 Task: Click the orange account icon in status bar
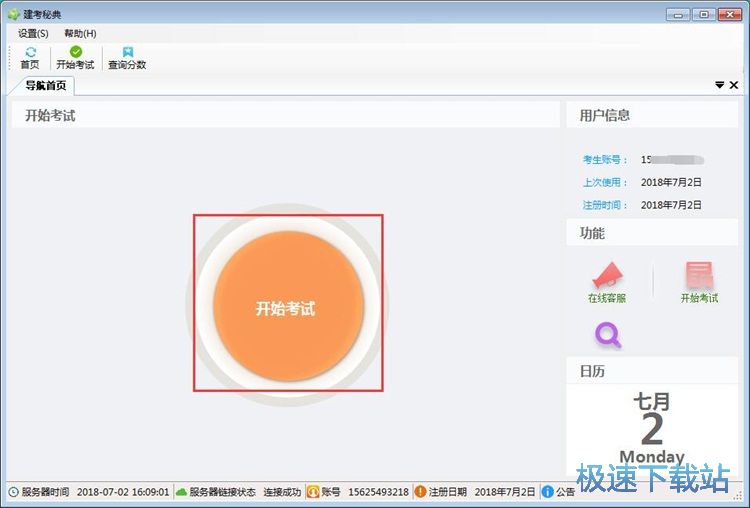tap(313, 492)
